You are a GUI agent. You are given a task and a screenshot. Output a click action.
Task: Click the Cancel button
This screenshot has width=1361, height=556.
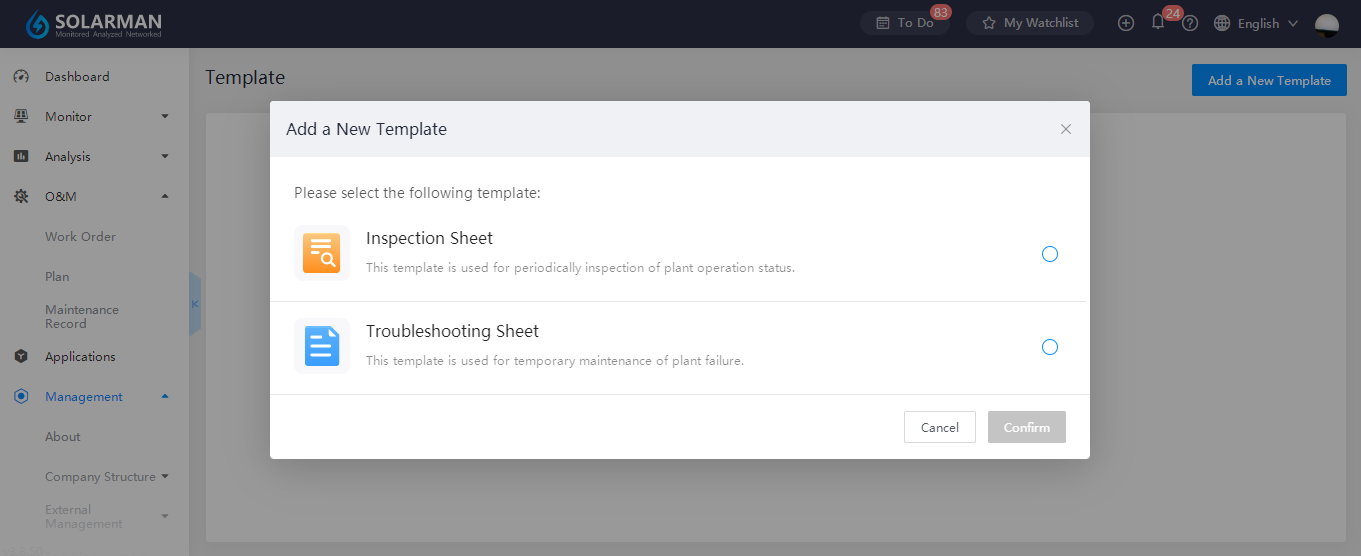click(940, 427)
